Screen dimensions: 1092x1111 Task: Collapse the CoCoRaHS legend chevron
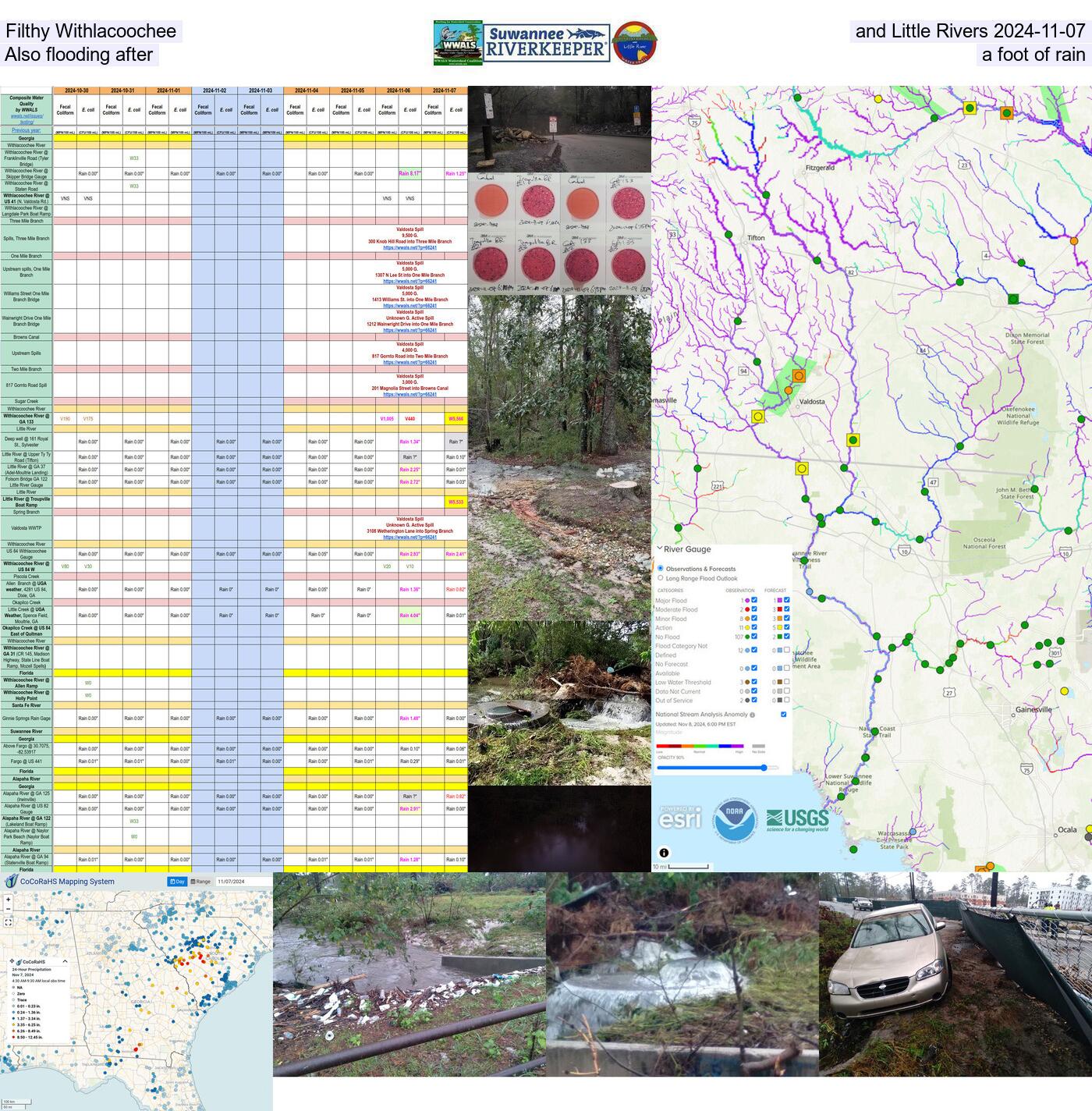tap(65, 961)
